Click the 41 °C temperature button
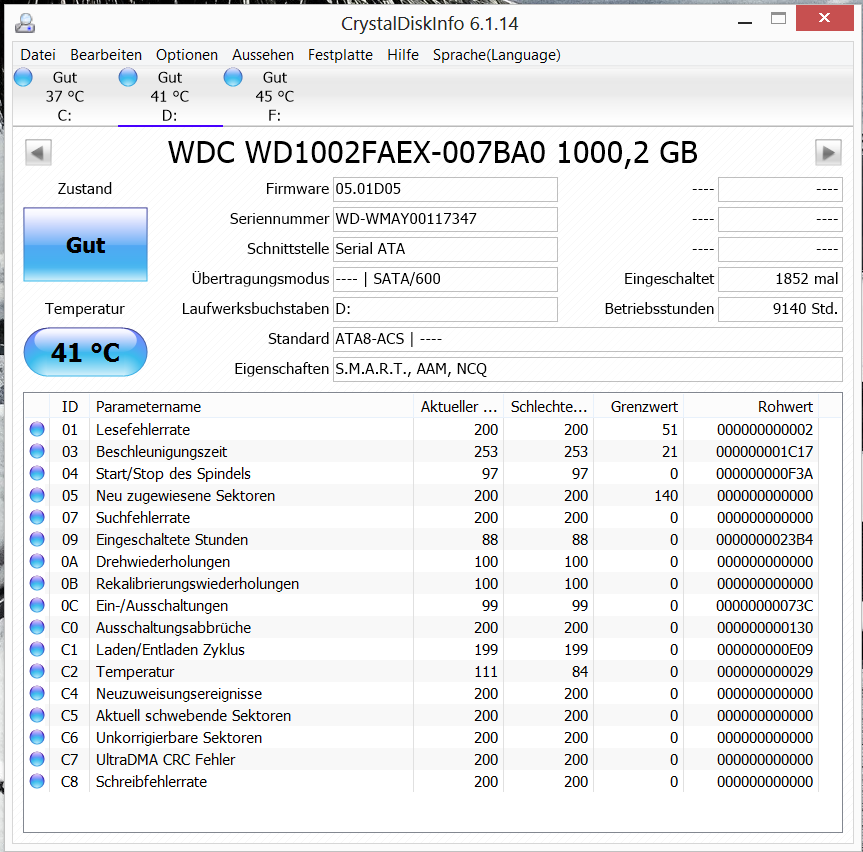 85,352
